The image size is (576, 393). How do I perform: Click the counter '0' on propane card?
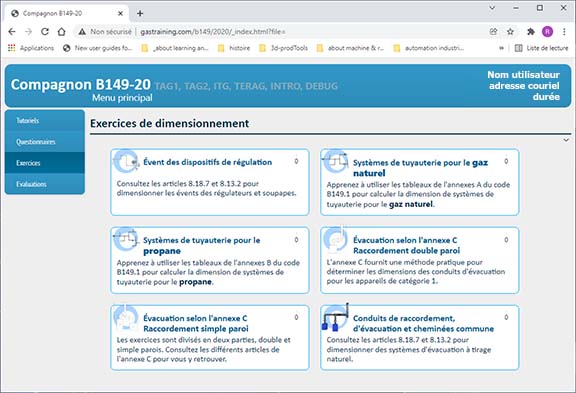296,240
